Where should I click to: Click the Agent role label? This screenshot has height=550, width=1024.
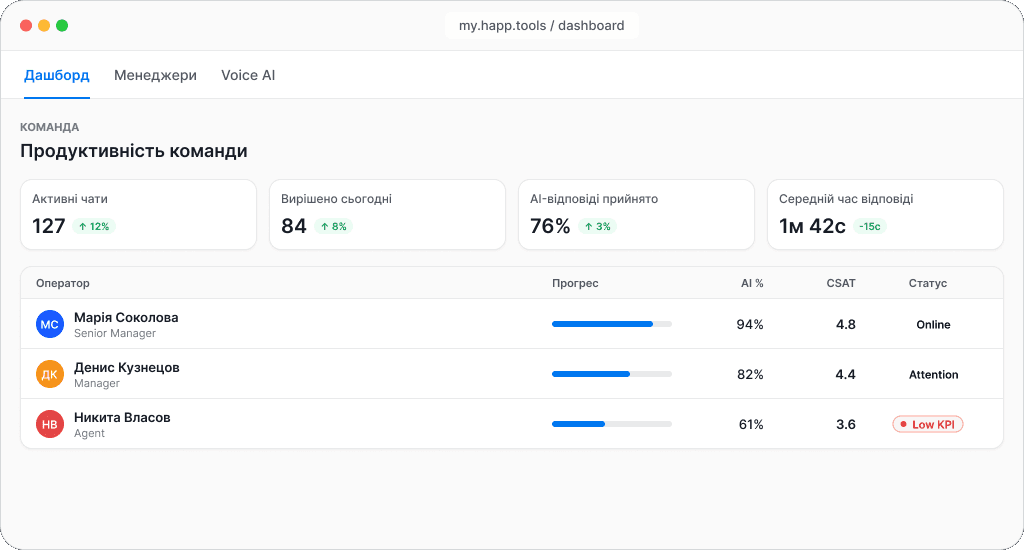89,433
